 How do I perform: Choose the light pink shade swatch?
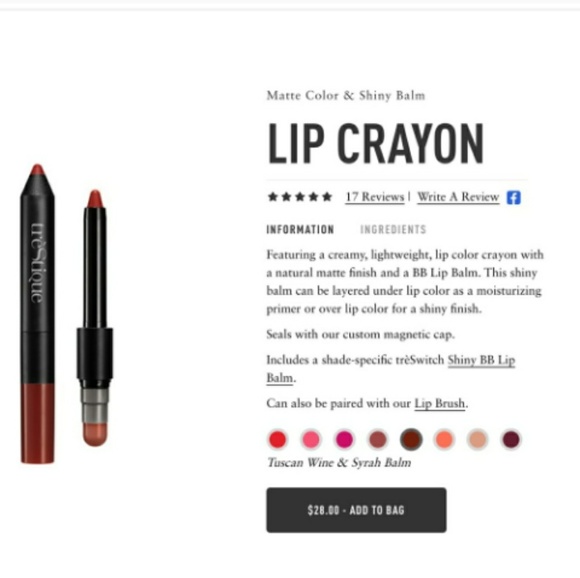311,439
